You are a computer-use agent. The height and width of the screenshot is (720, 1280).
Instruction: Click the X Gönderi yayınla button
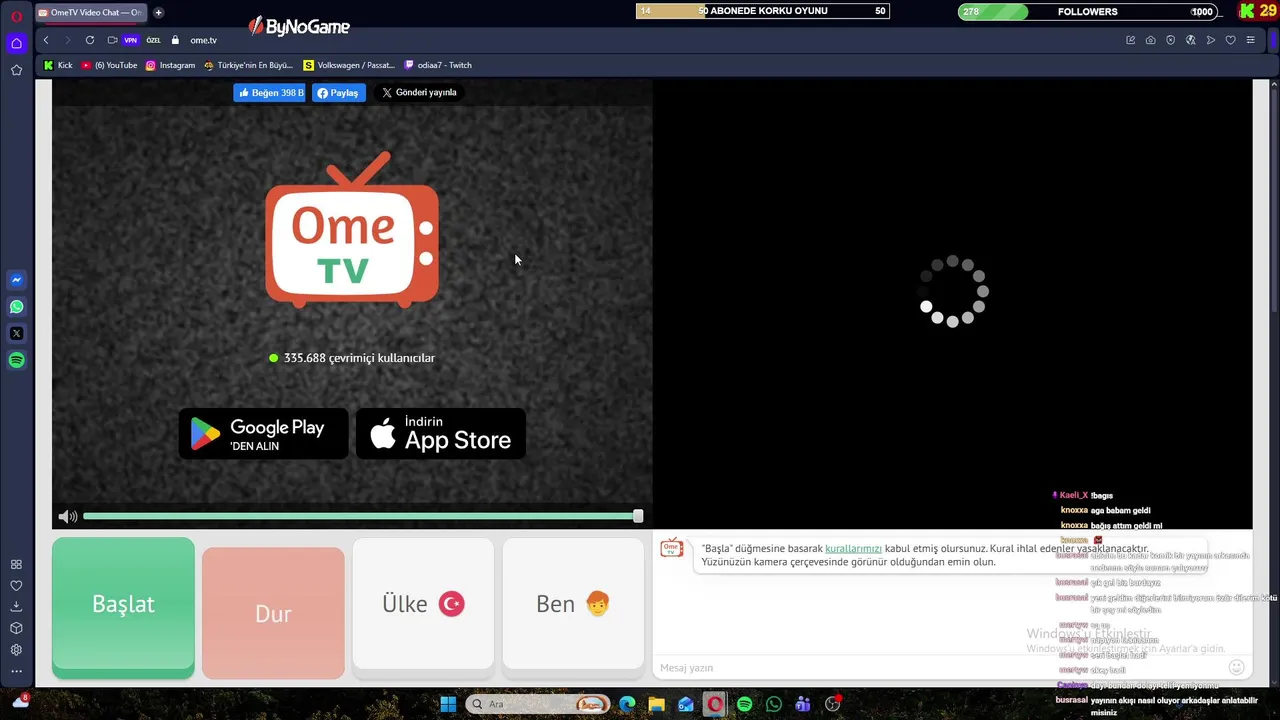(x=419, y=92)
